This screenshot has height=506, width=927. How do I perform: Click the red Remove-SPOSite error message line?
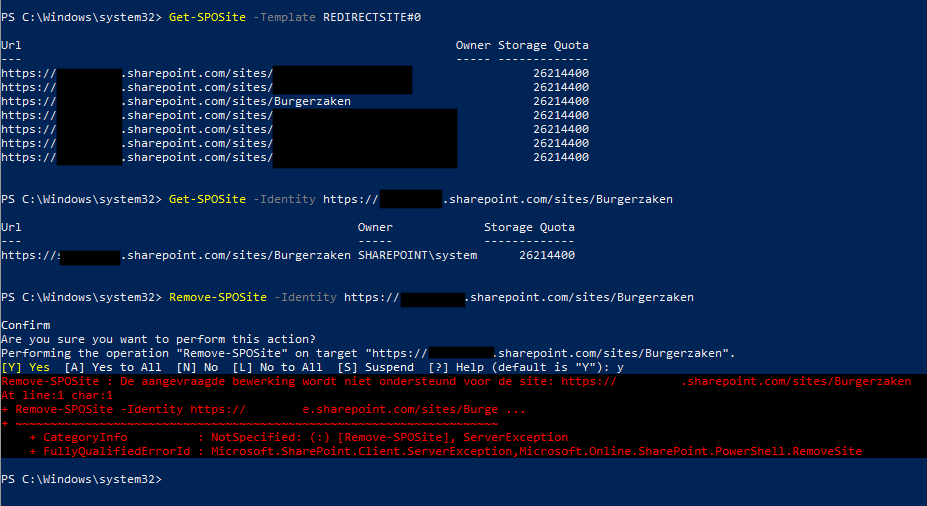point(456,381)
